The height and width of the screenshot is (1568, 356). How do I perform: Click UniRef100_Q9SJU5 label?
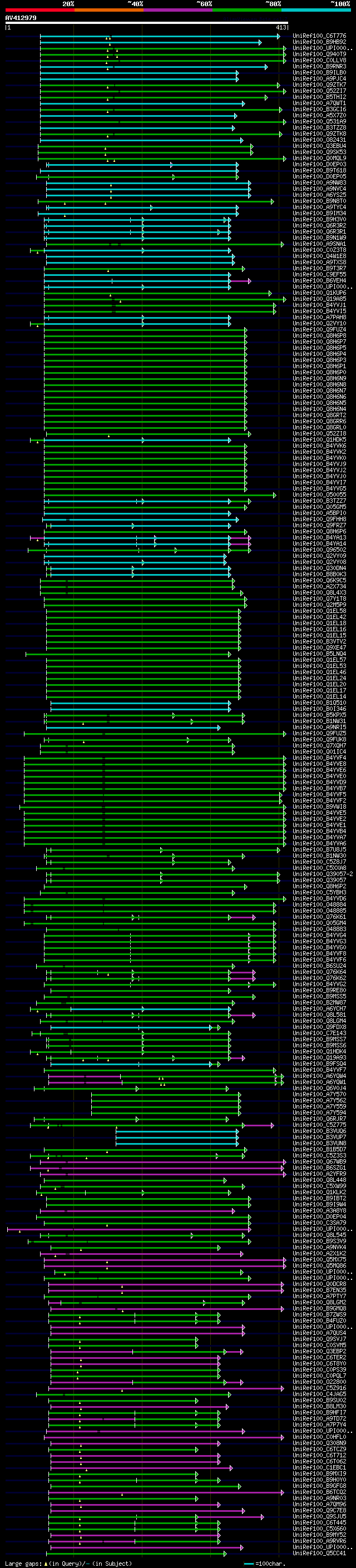point(319,1516)
